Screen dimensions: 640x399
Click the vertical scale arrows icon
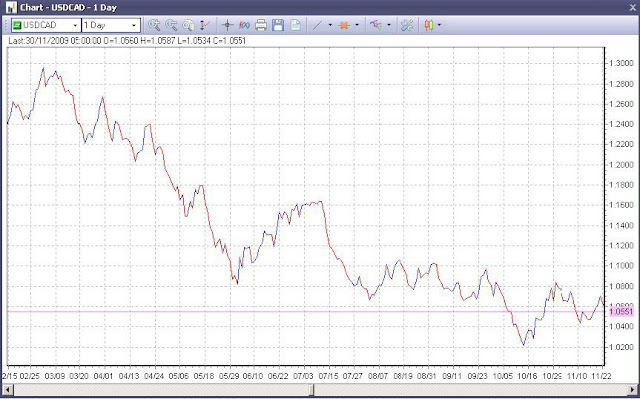pos(204,25)
